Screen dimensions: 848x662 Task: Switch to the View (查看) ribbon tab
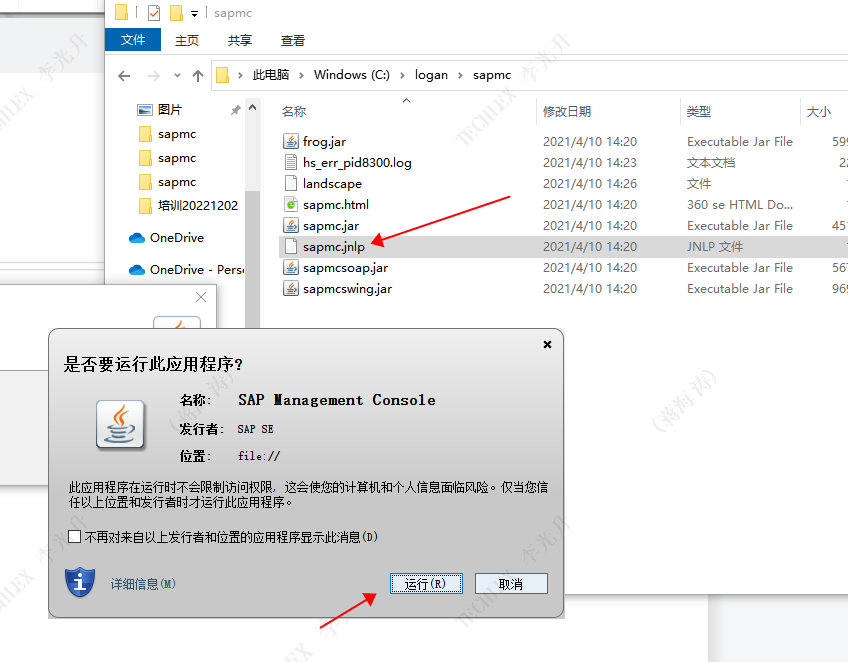tap(293, 40)
